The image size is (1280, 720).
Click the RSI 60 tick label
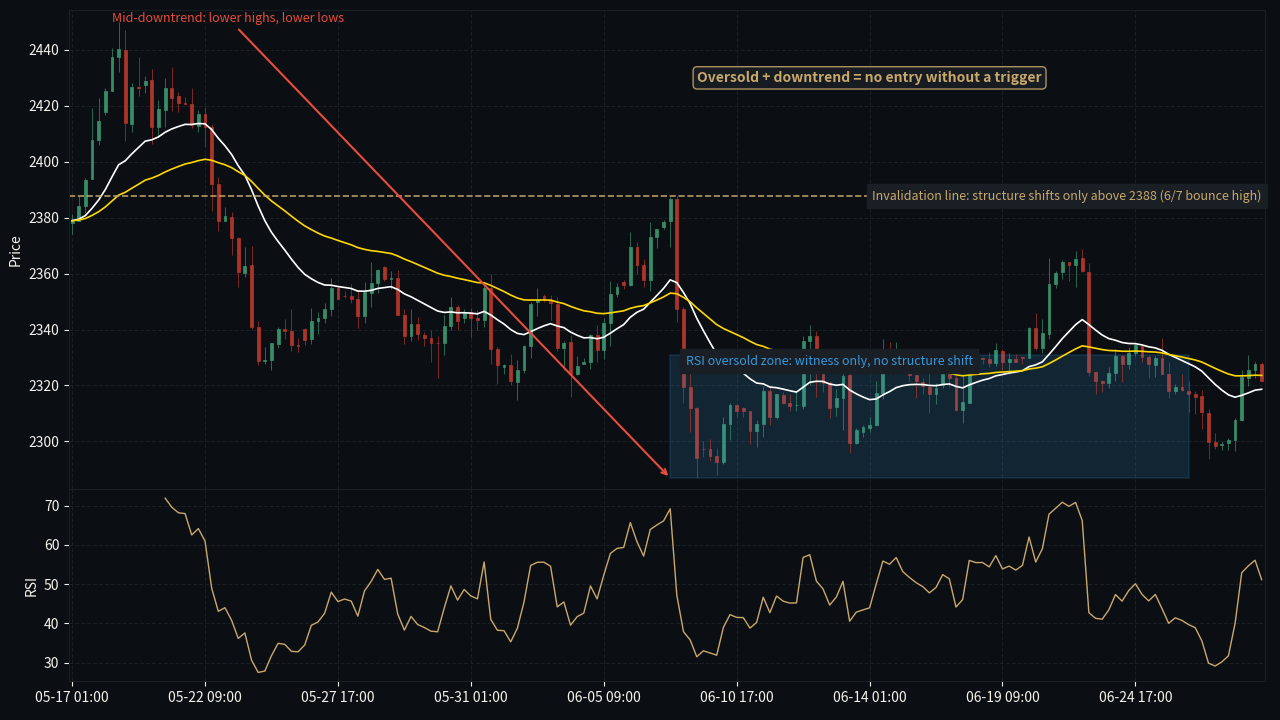[x=53, y=546]
